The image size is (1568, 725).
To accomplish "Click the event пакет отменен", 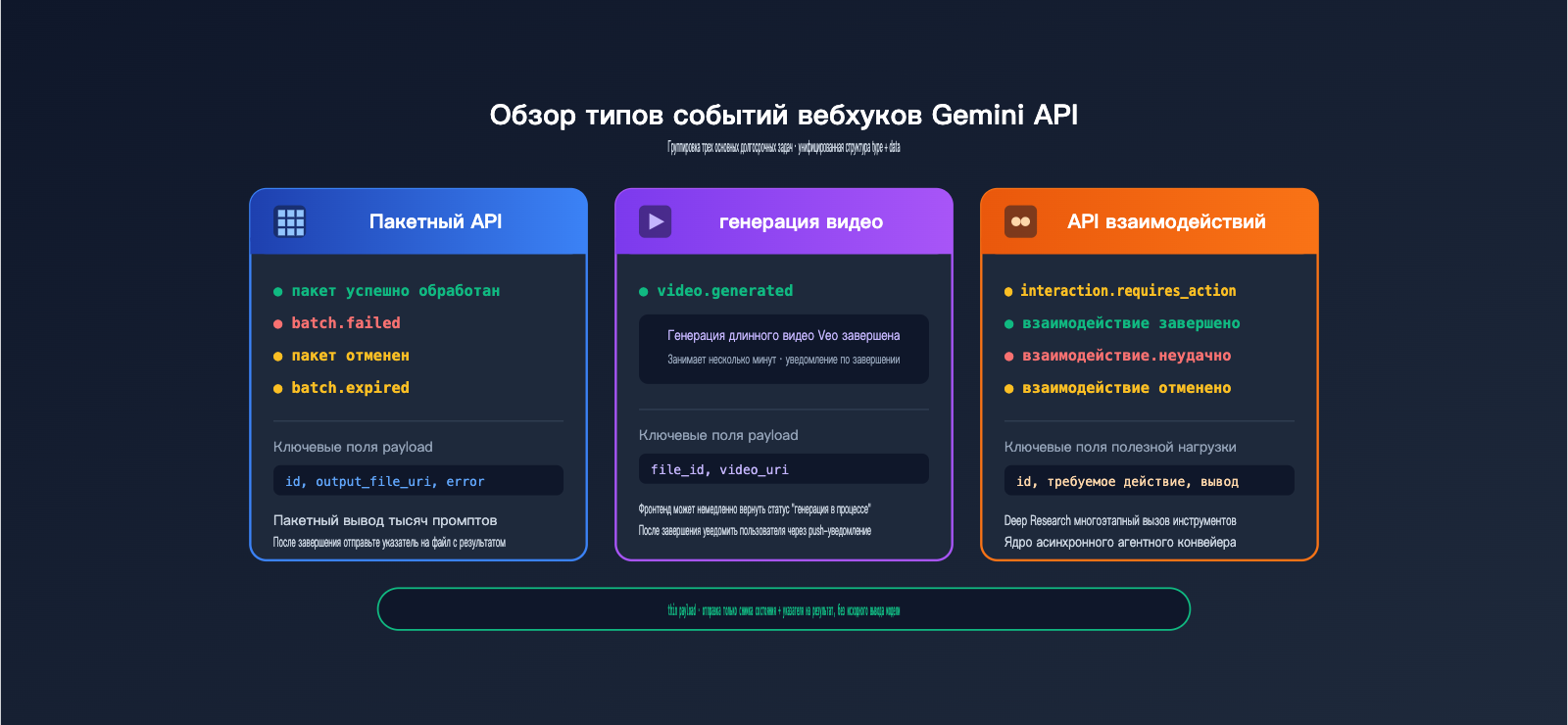I will [350, 356].
